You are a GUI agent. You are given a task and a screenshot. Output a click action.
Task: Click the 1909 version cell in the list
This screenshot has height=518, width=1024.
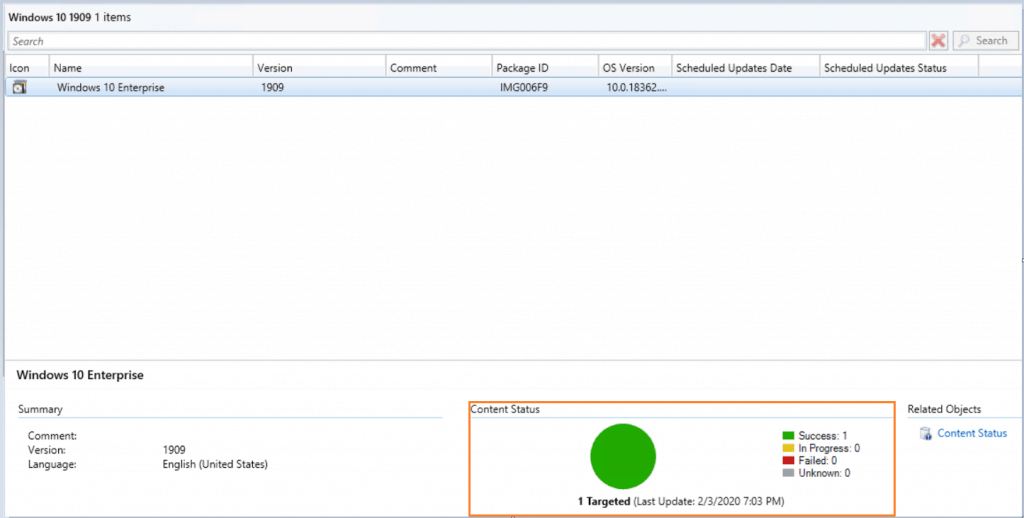[272, 88]
